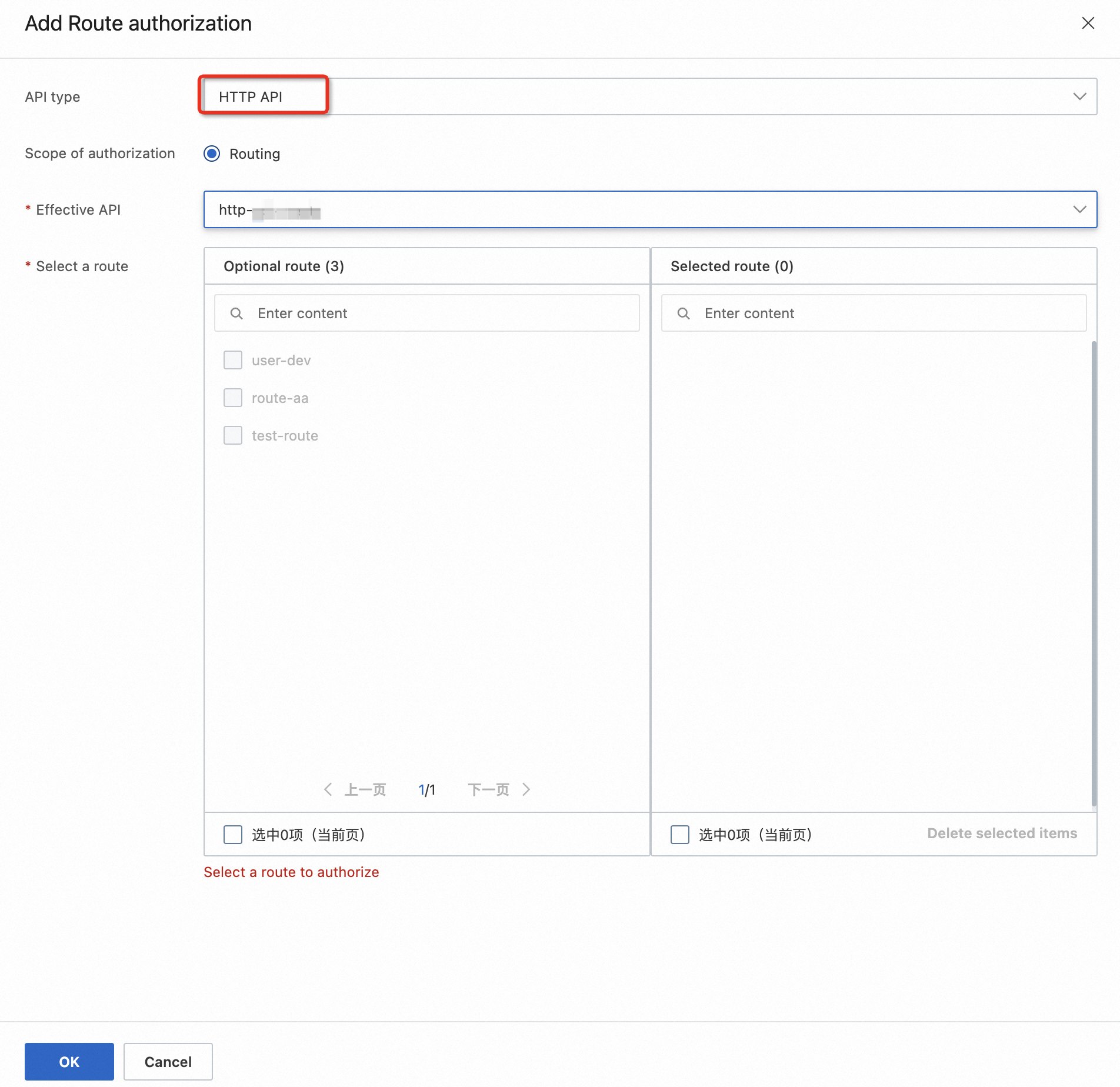The height and width of the screenshot is (1087, 1120).
Task: Click the 'Select a route to authorize' error message
Action: point(291,872)
